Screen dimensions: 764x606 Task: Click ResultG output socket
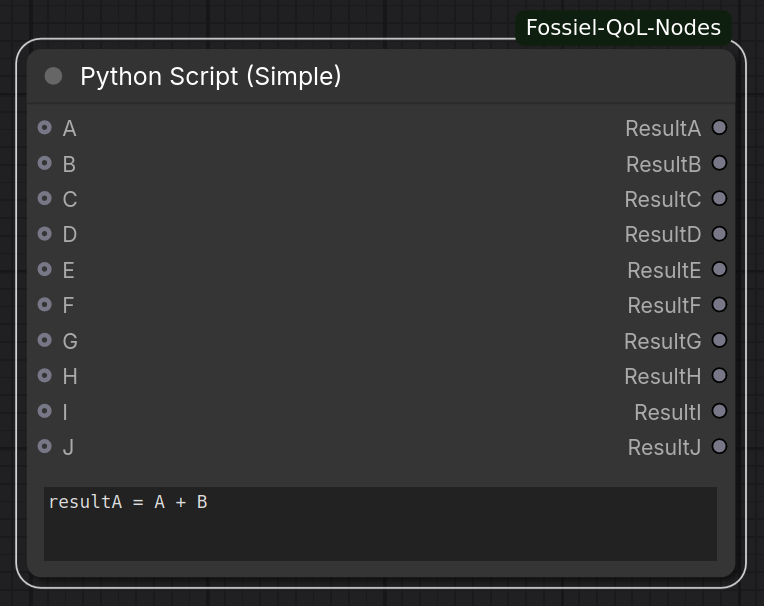(719, 340)
